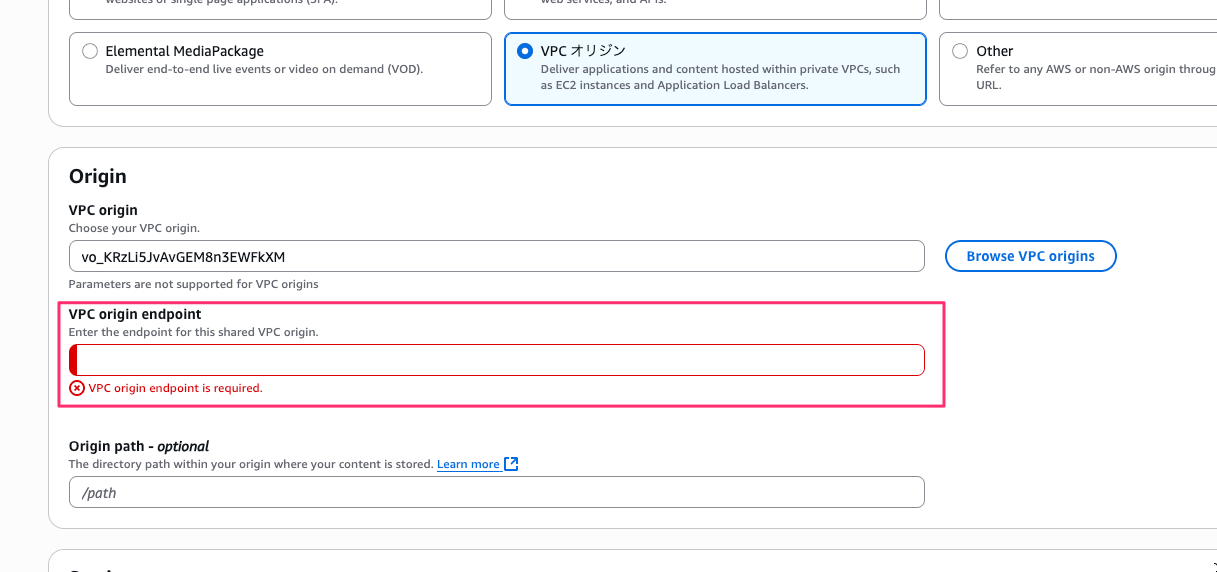Click the VPC origin endpoint label

coord(135,314)
